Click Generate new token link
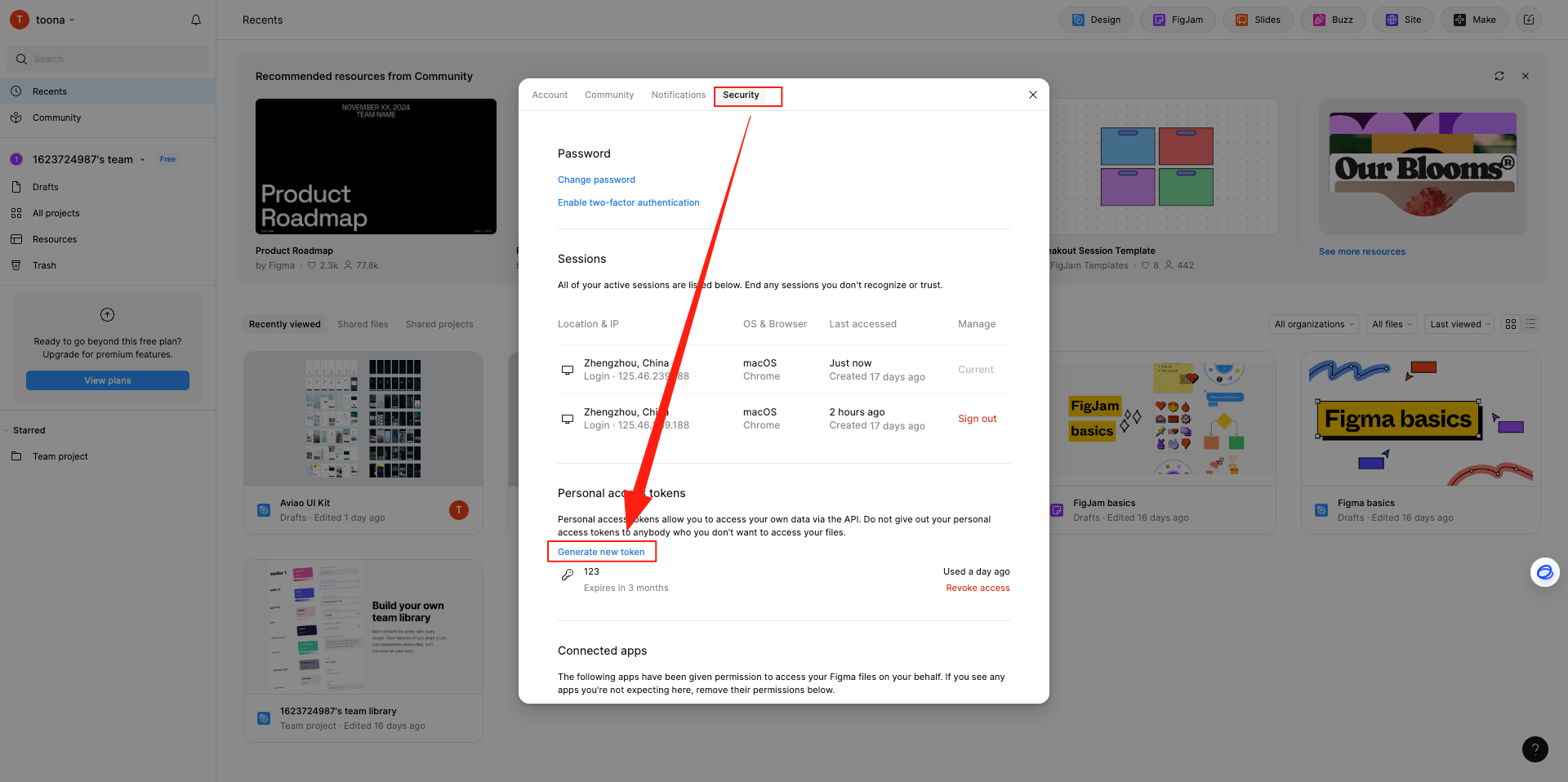 tap(601, 552)
